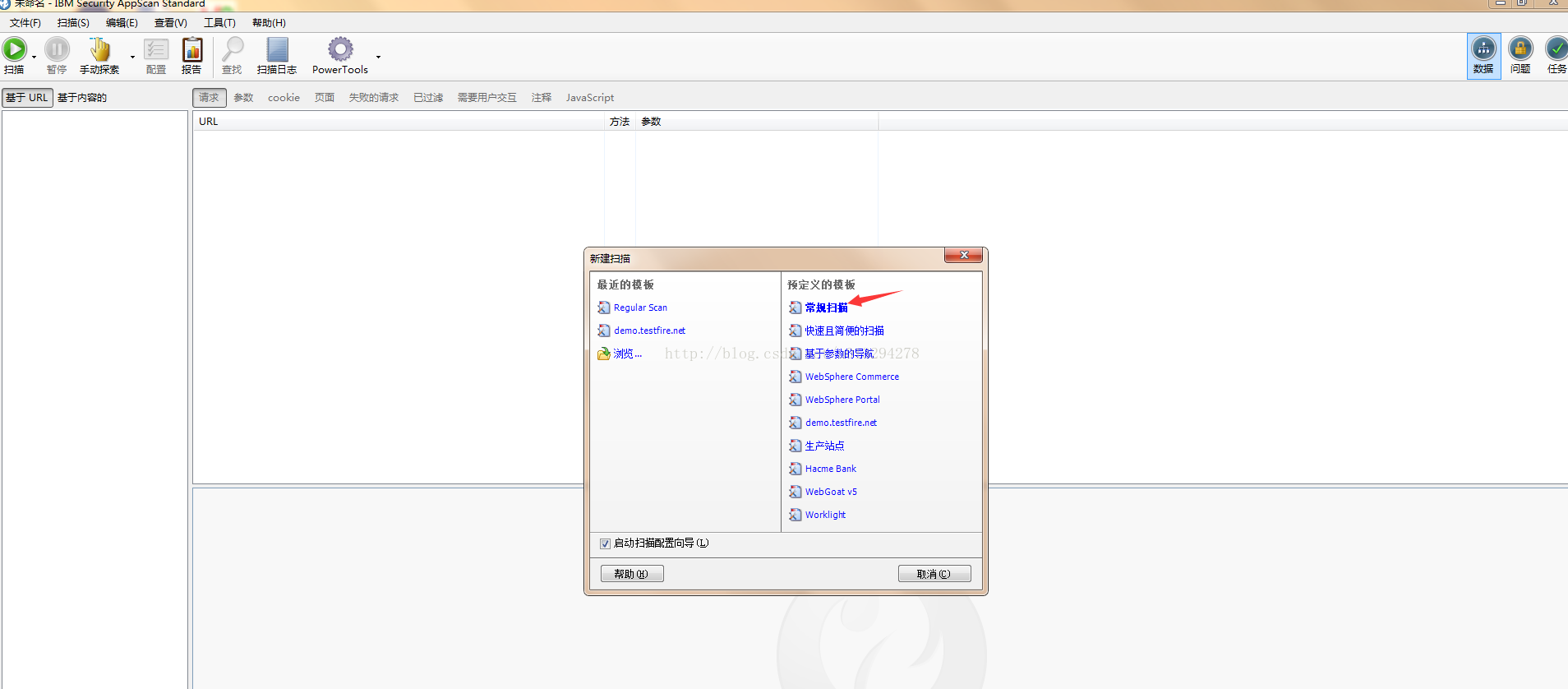Image resolution: width=1568 pixels, height=689 pixels.
Task: Expand PowerTools dropdown arrow
Action: 378,57
